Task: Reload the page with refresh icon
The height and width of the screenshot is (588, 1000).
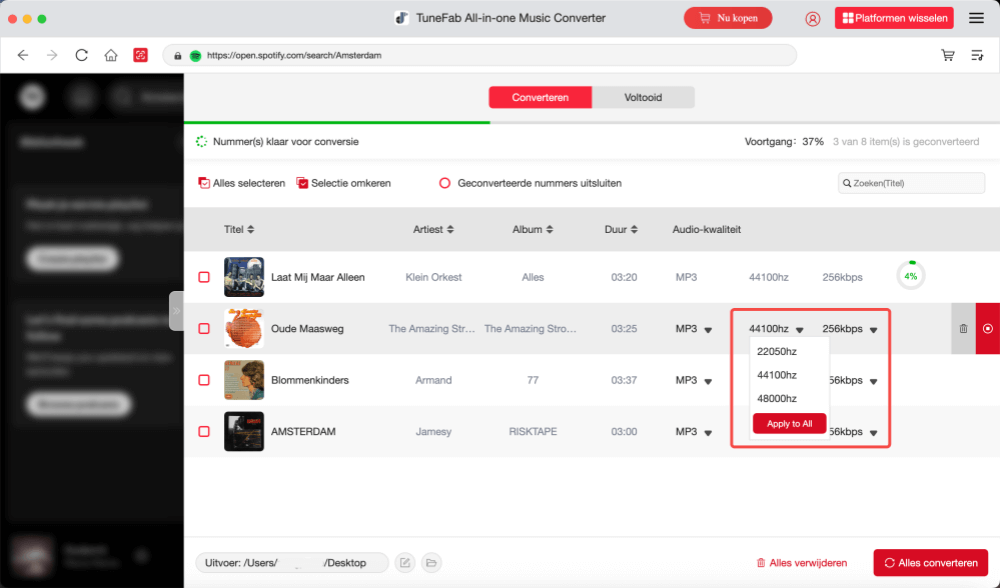Action: (82, 55)
